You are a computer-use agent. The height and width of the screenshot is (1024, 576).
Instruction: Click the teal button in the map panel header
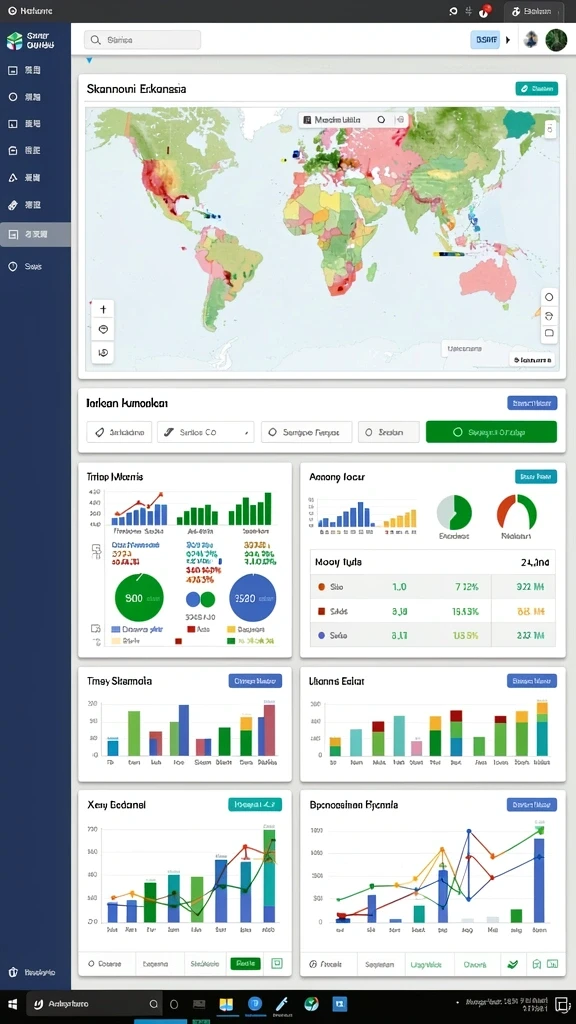(536, 89)
